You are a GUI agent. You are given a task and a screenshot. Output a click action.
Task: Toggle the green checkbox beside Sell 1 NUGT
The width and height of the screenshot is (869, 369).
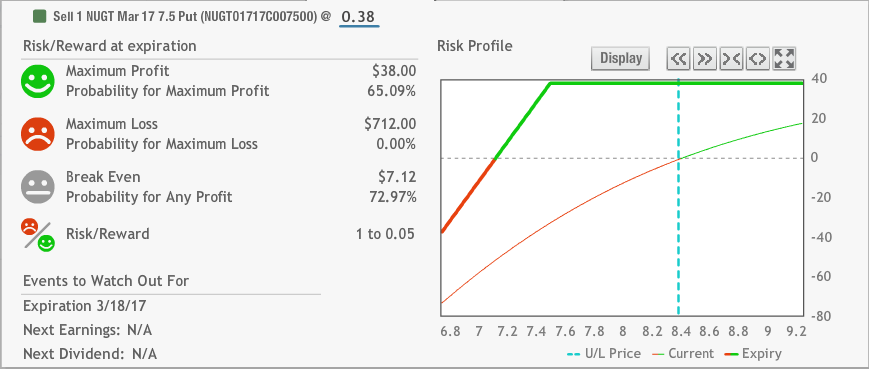point(40,17)
